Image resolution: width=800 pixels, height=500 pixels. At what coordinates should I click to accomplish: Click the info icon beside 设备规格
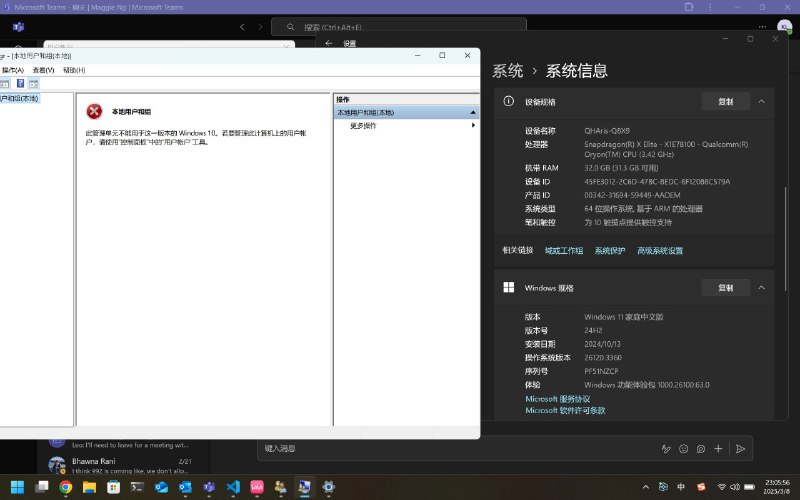pos(509,101)
